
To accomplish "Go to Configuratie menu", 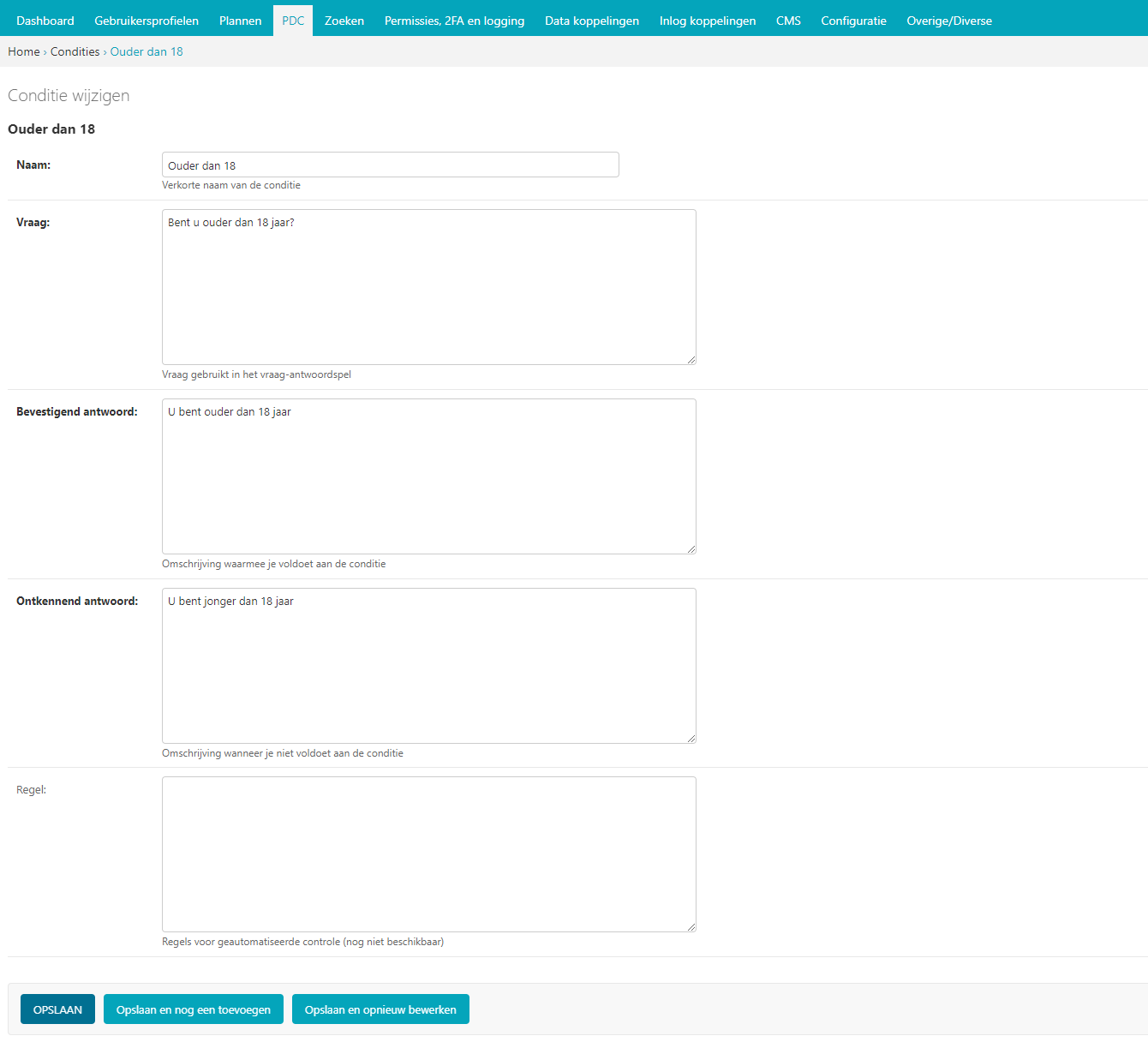I will 853,21.
